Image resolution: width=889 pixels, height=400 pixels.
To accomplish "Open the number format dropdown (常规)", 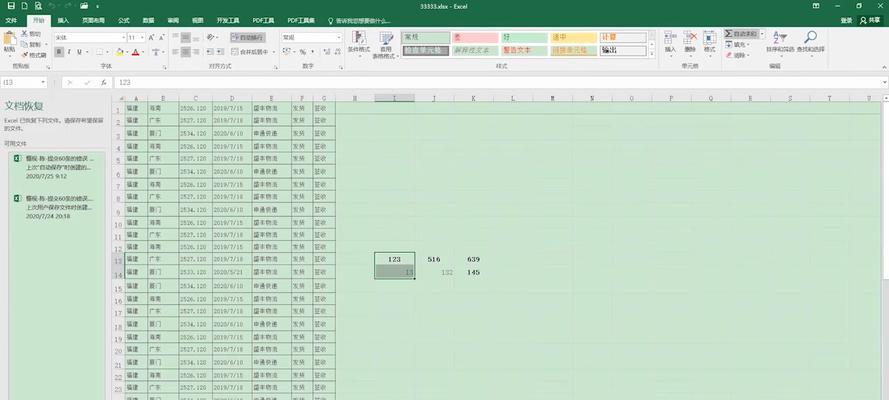I will point(339,37).
